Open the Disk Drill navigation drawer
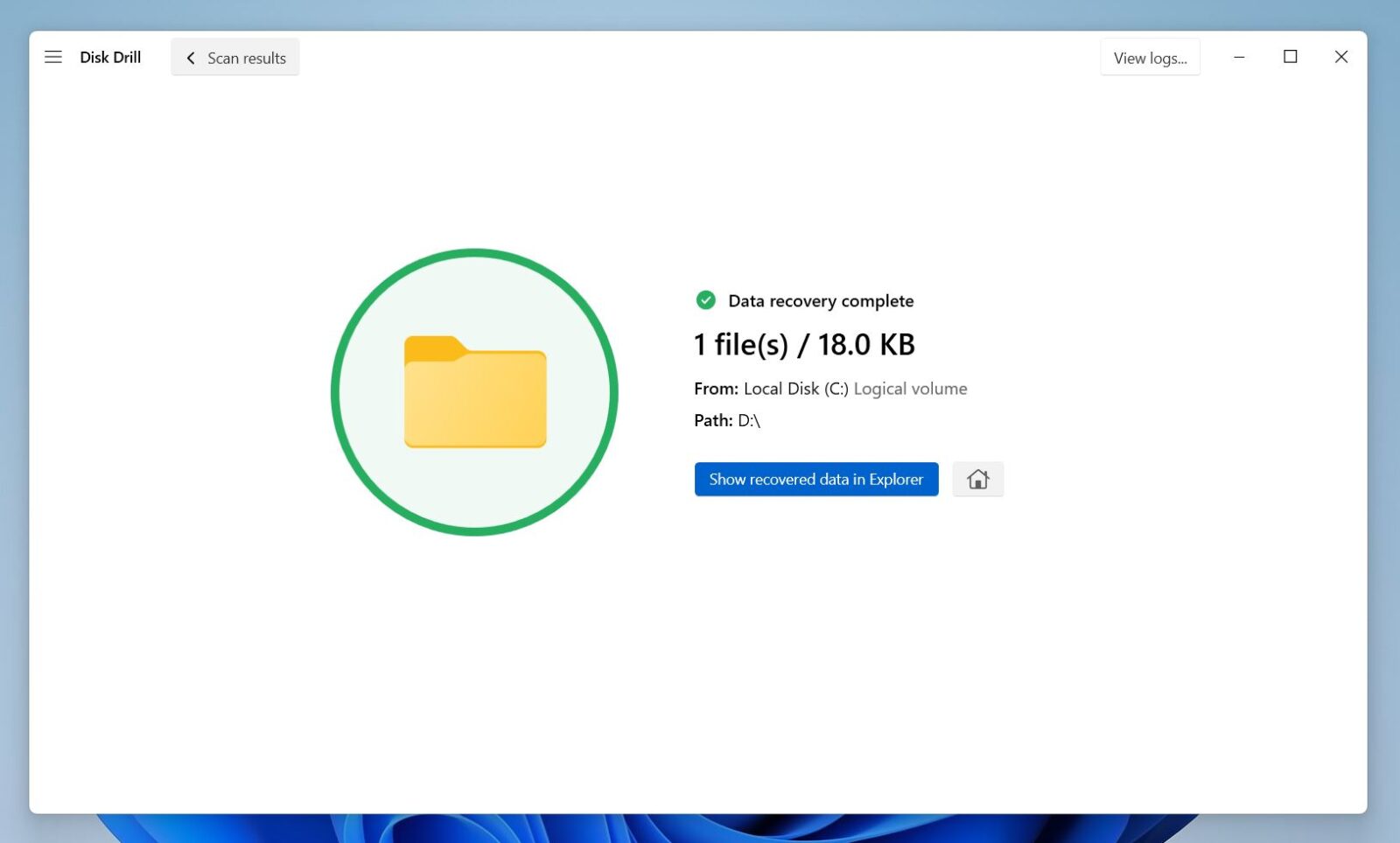 [53, 56]
